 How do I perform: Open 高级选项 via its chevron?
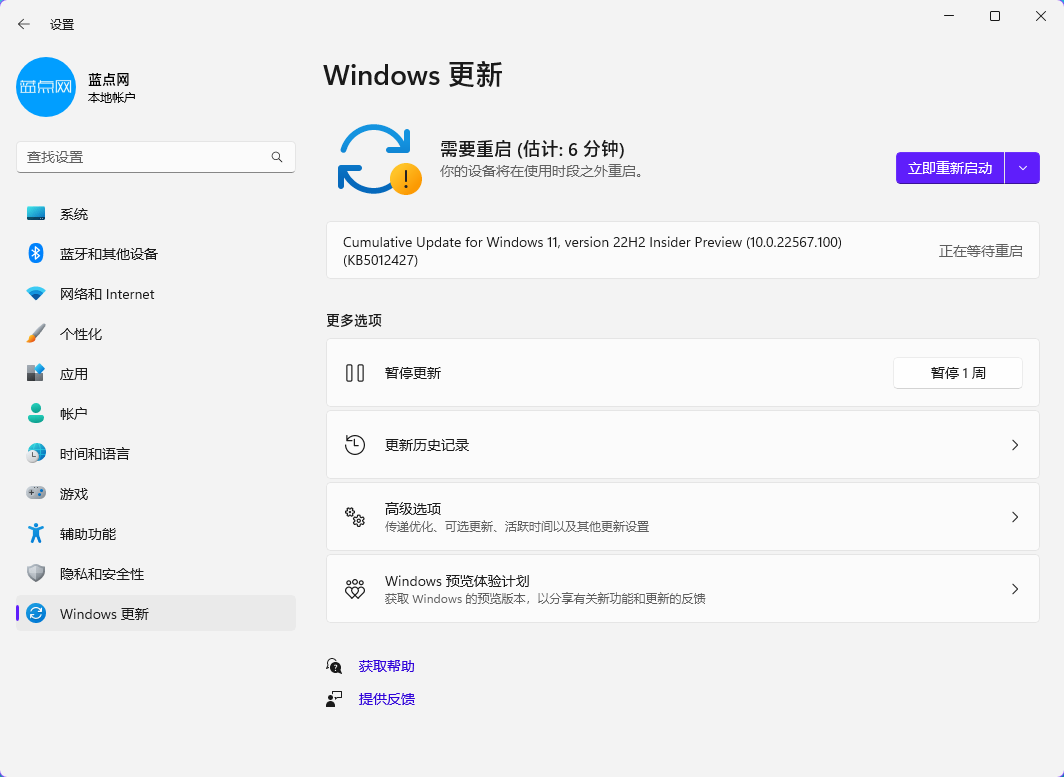point(1014,517)
